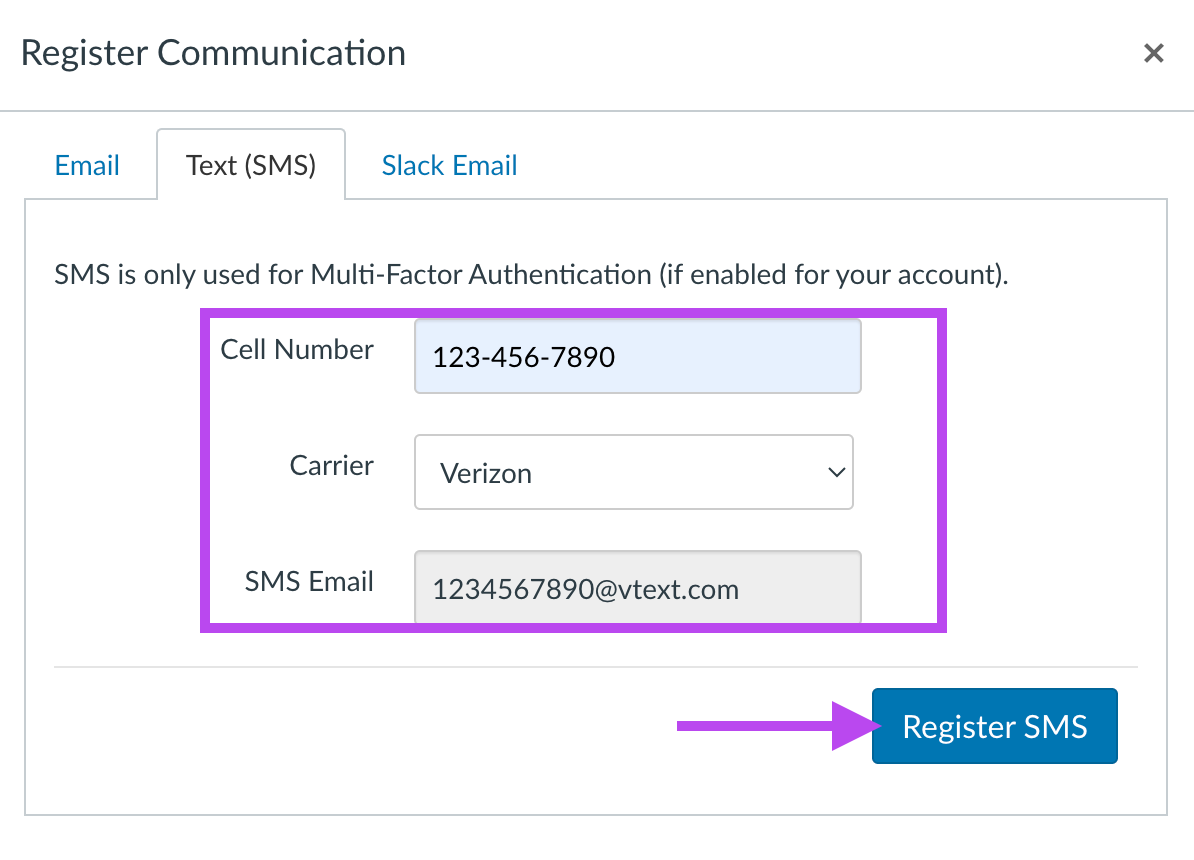Click the Cell Number input field
1194x860 pixels.
point(637,356)
